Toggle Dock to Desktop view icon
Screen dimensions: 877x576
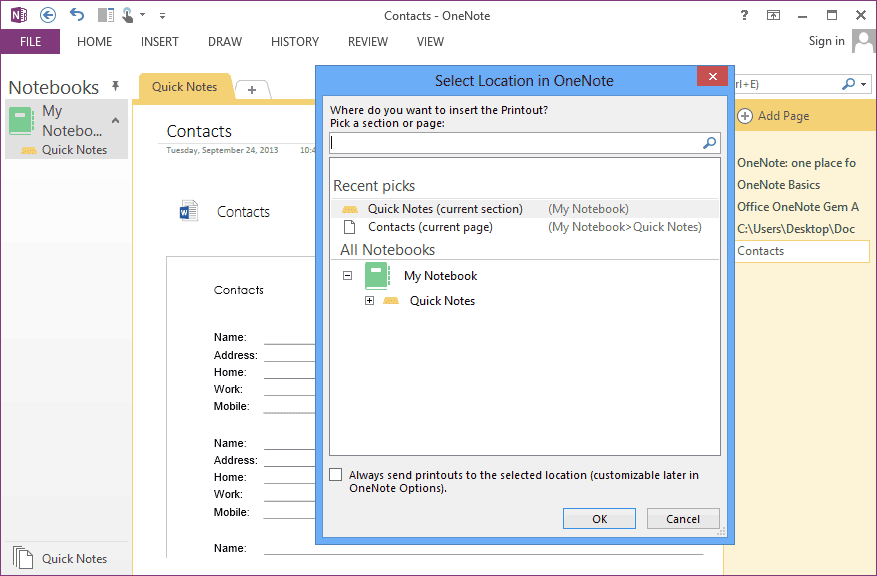105,15
